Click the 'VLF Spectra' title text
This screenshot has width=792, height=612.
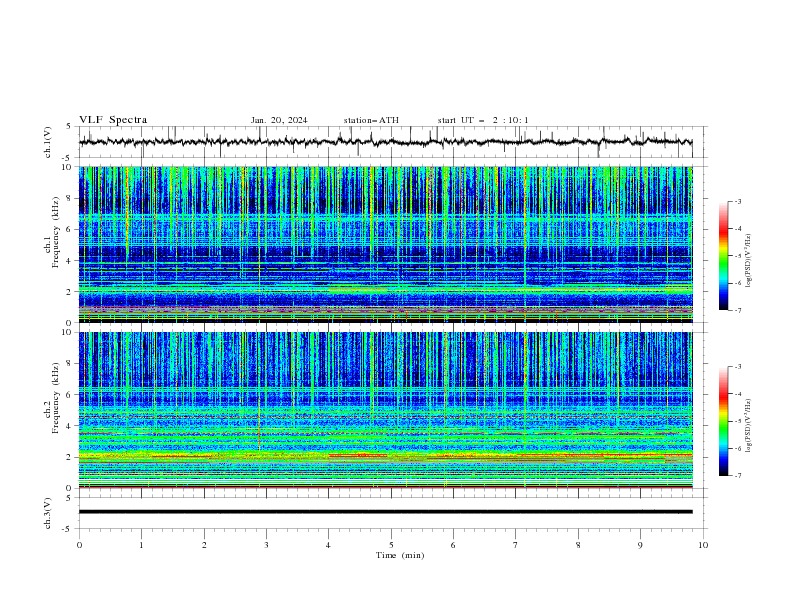(x=113, y=120)
